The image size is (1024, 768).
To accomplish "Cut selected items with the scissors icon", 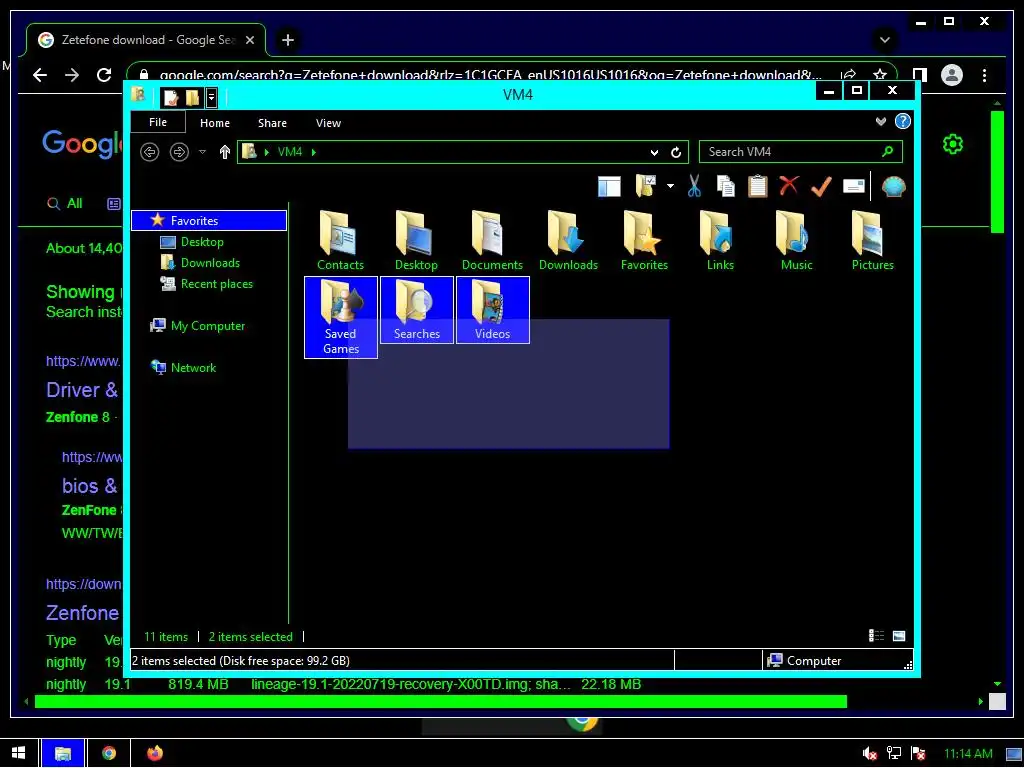I will click(694, 187).
